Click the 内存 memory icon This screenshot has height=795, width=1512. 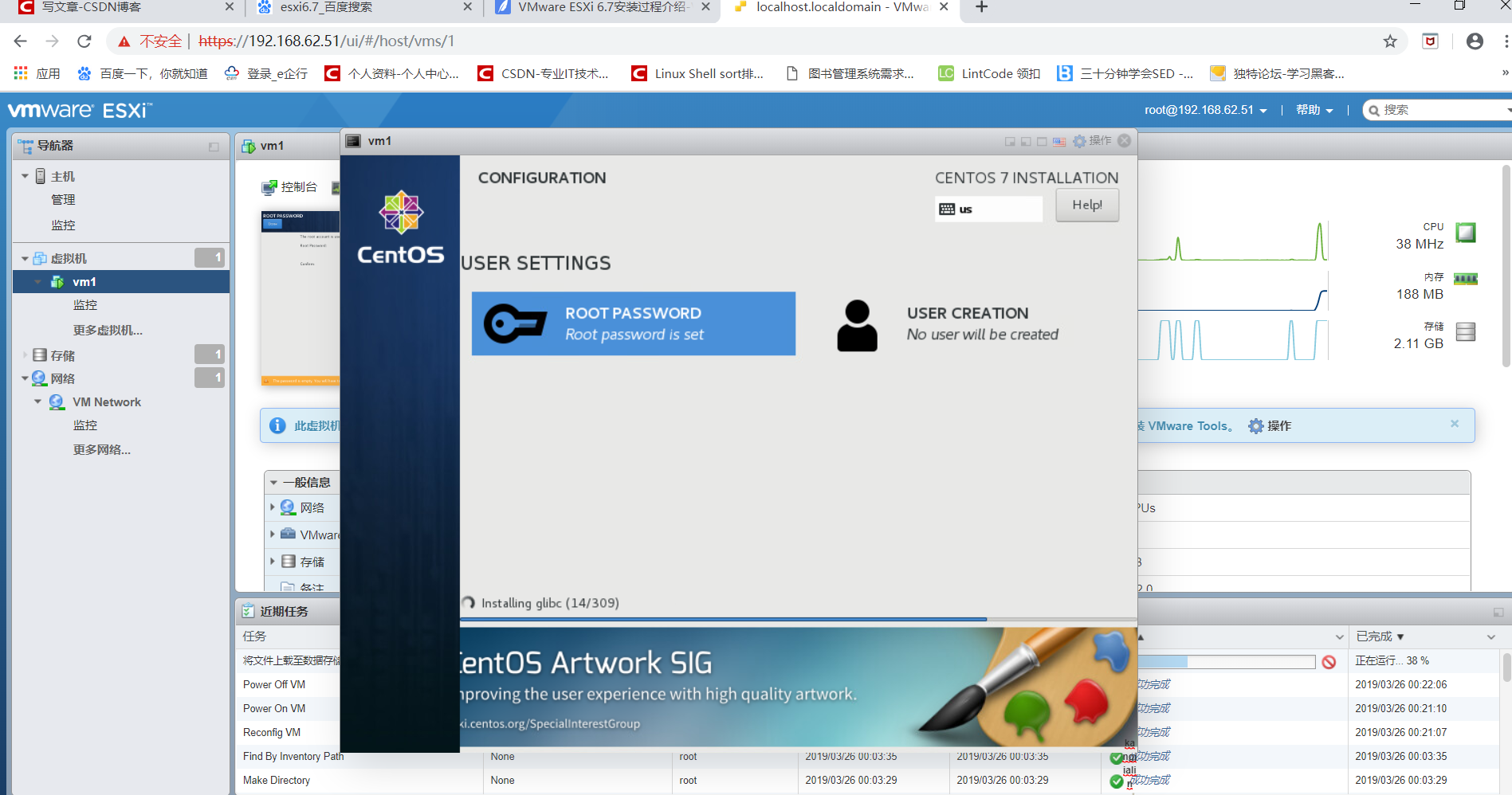(x=1466, y=279)
